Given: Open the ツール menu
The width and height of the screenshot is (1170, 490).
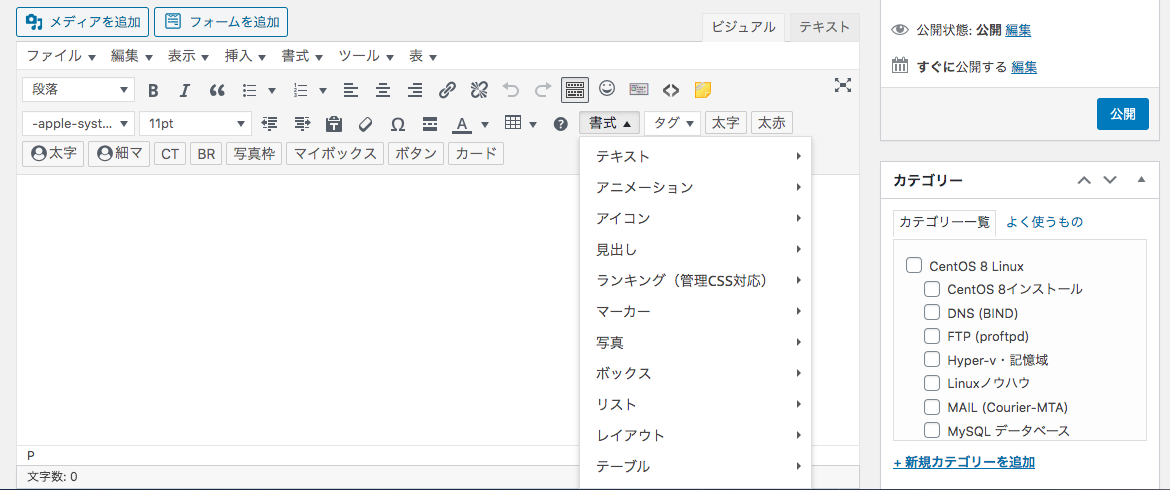Looking at the screenshot, I should (x=366, y=56).
